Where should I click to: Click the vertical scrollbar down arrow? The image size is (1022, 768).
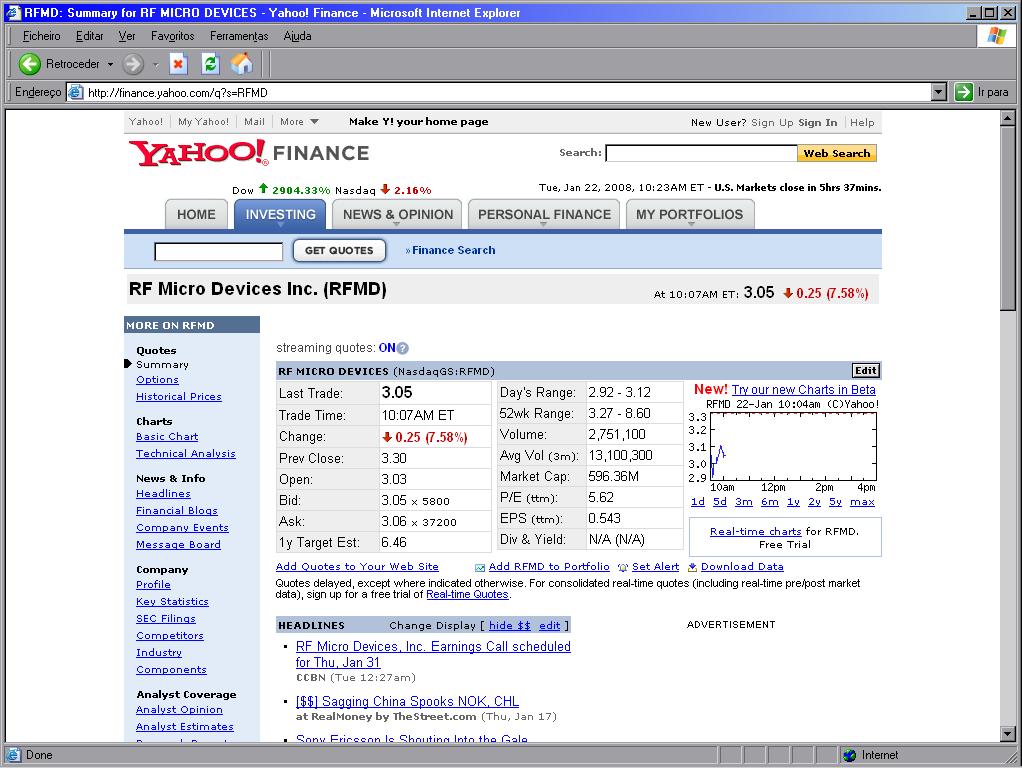point(1008,734)
